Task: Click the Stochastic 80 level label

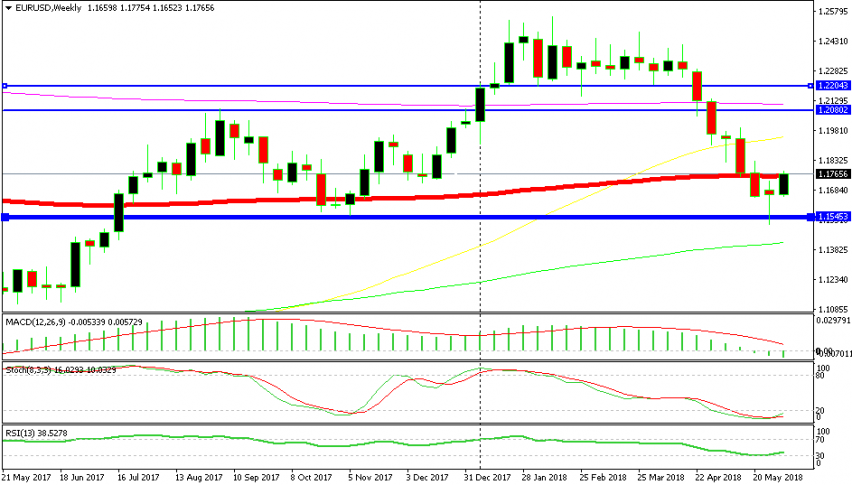Action: [821, 376]
